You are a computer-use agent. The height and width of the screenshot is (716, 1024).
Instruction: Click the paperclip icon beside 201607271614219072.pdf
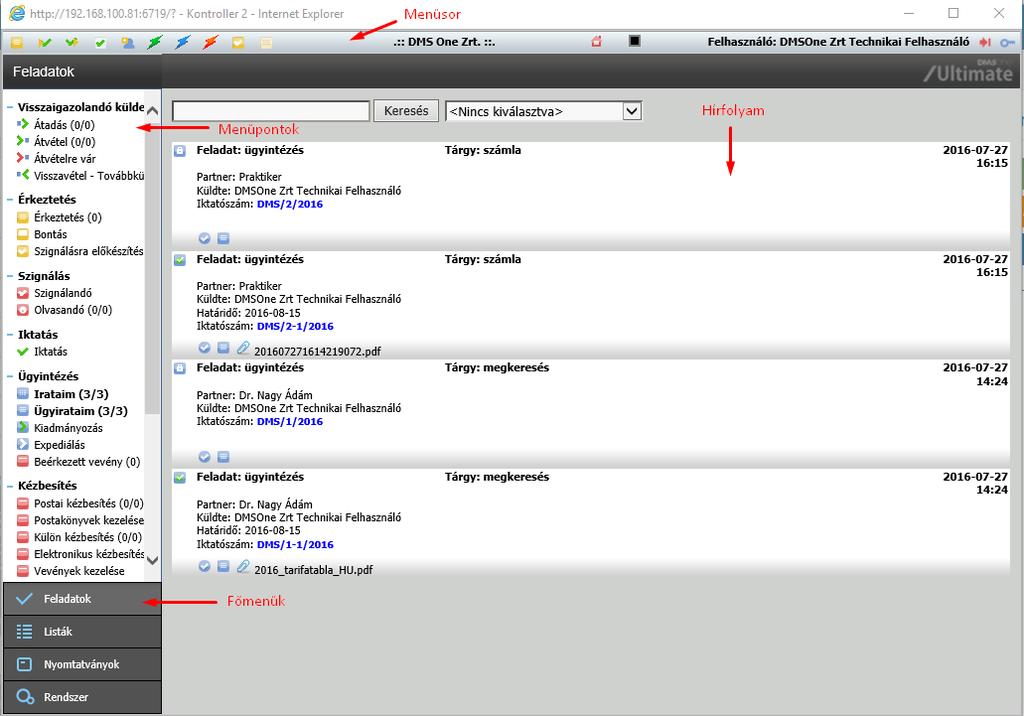tap(243, 348)
